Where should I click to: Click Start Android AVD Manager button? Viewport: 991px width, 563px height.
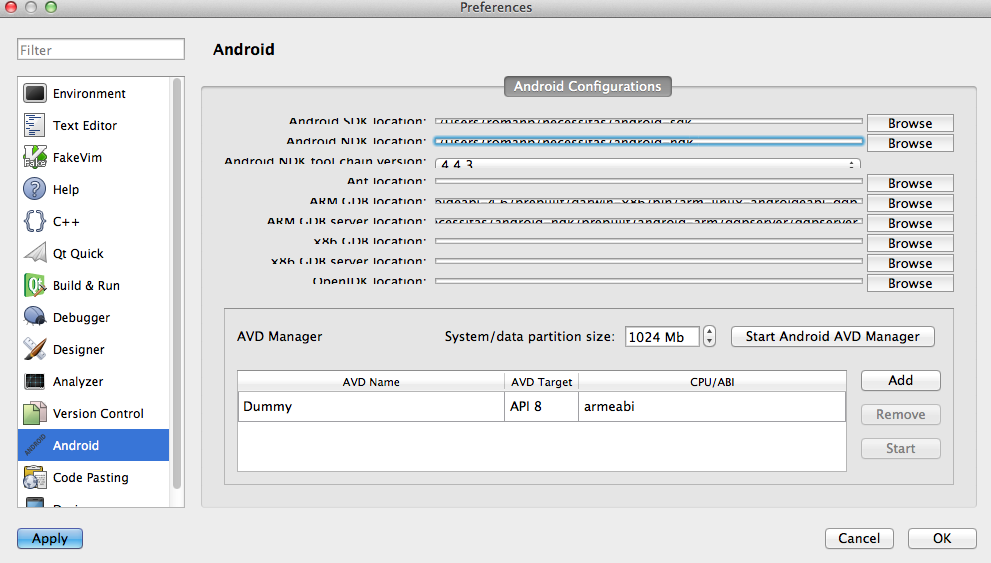coord(832,337)
